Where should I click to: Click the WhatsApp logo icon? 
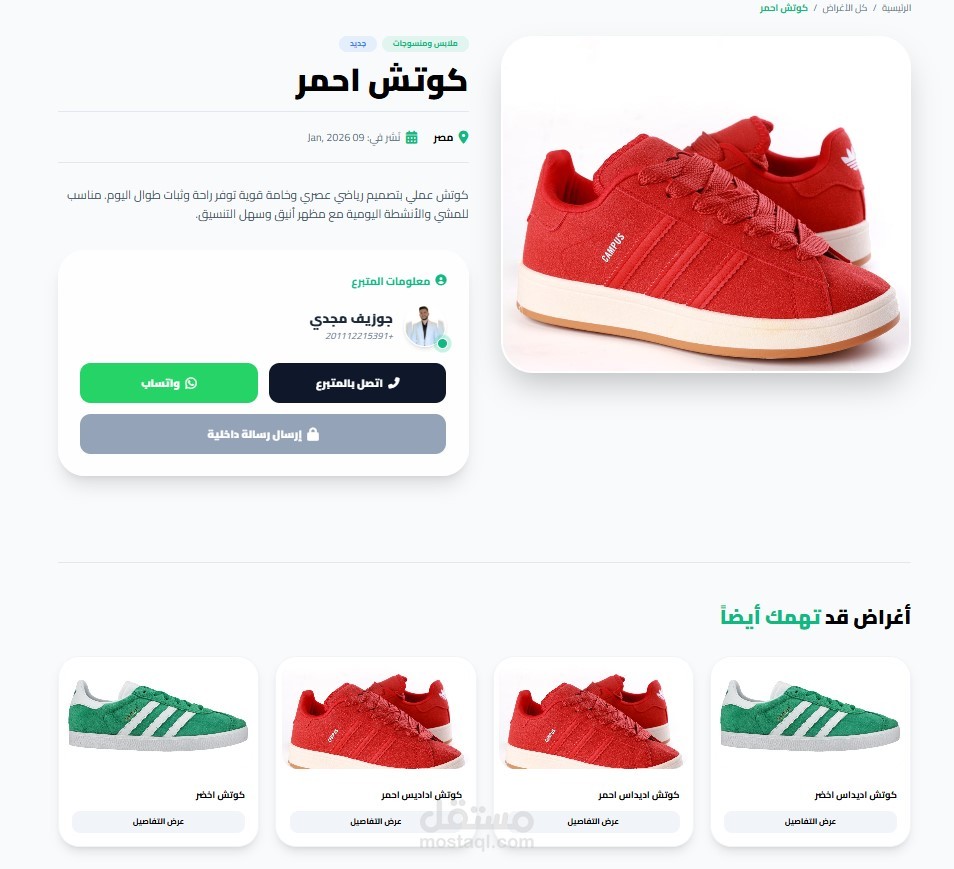[x=191, y=383]
